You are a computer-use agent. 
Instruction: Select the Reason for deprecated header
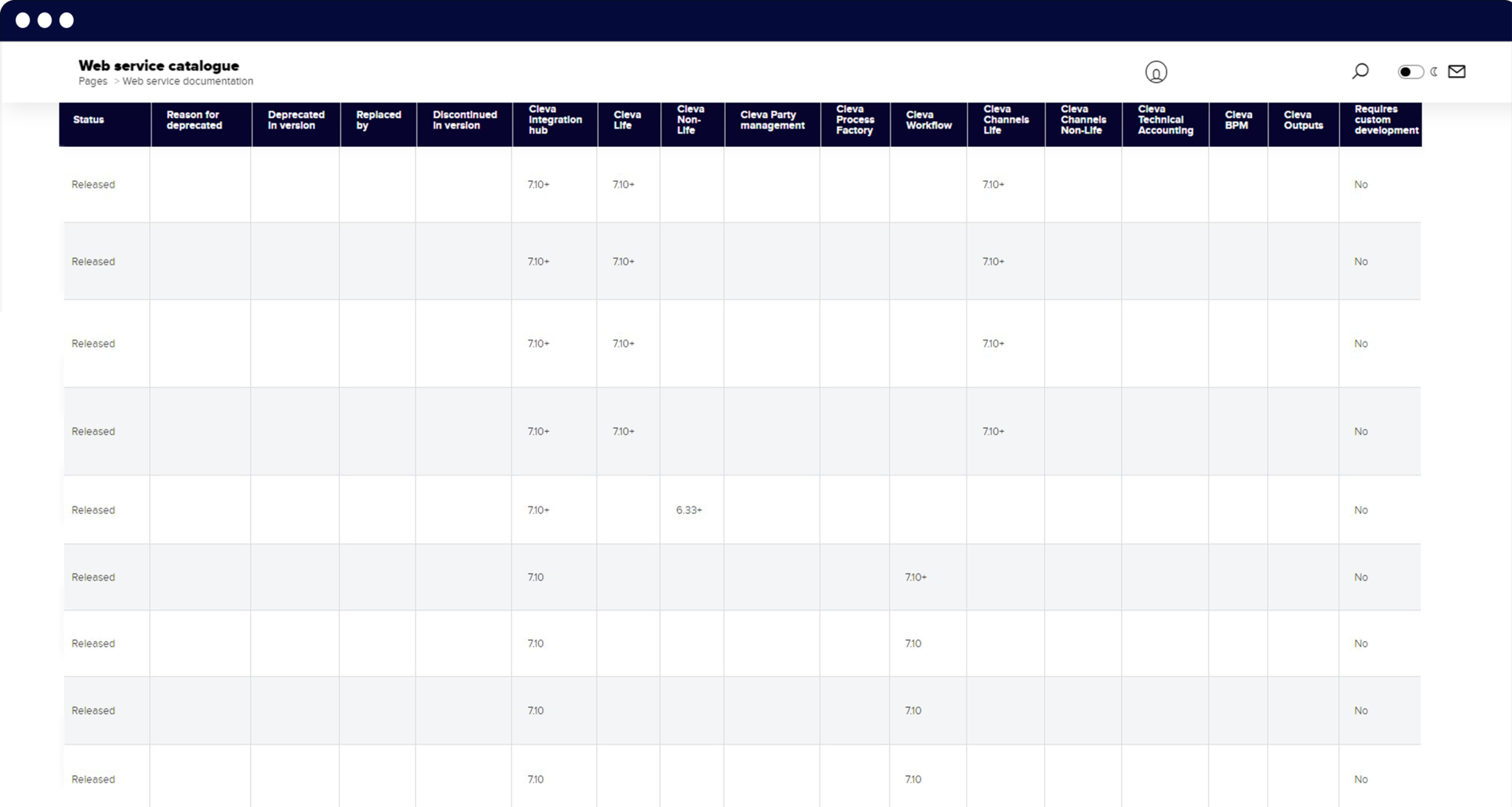tap(194, 120)
